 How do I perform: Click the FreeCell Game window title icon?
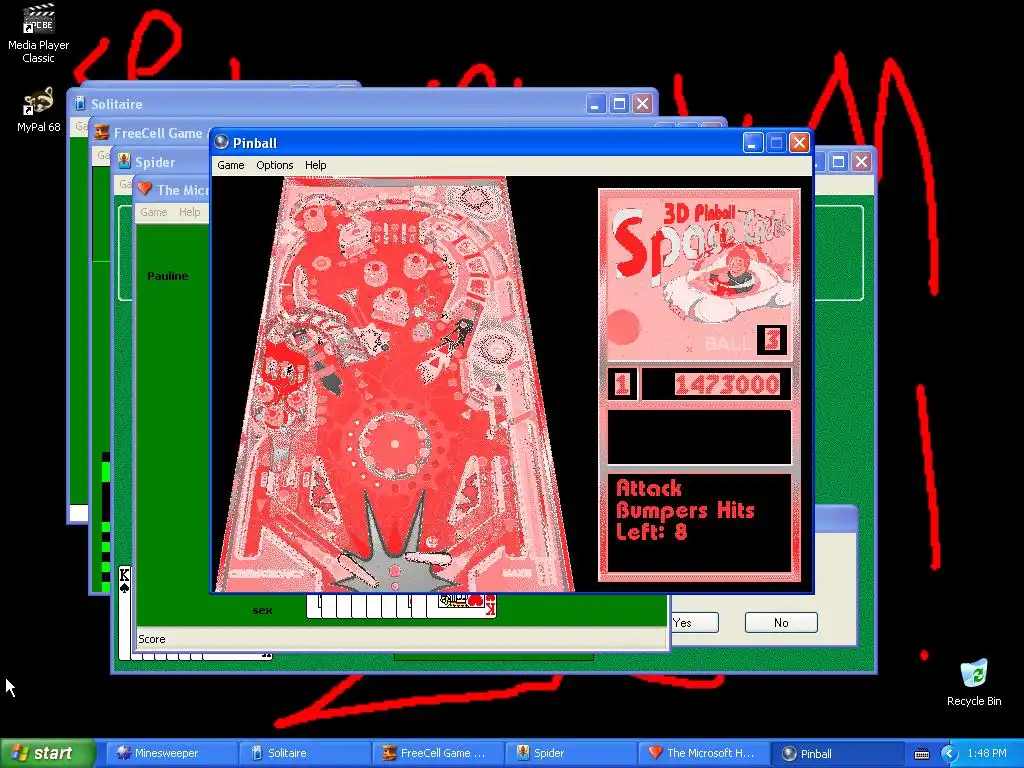101,133
